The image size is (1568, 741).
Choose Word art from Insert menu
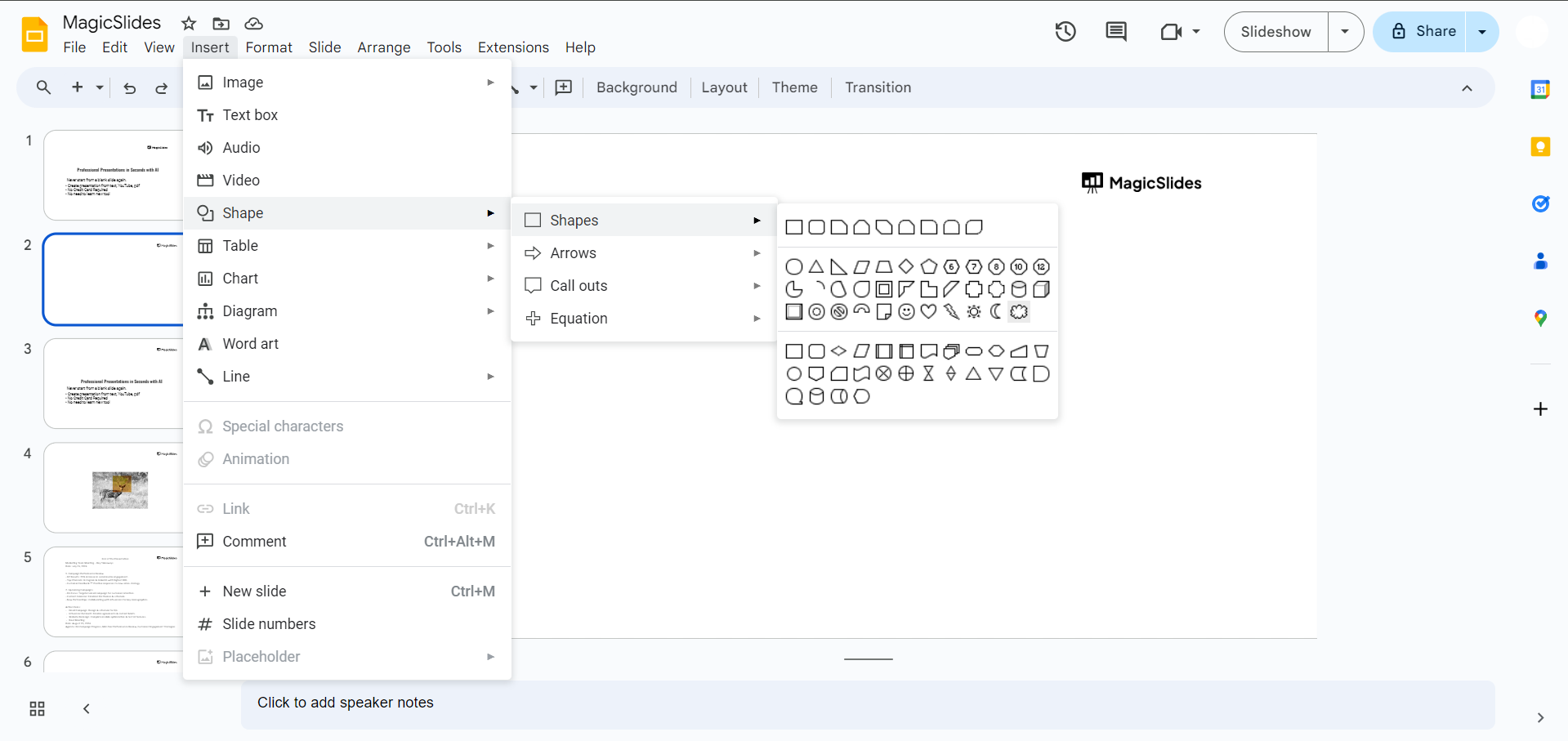347,344
